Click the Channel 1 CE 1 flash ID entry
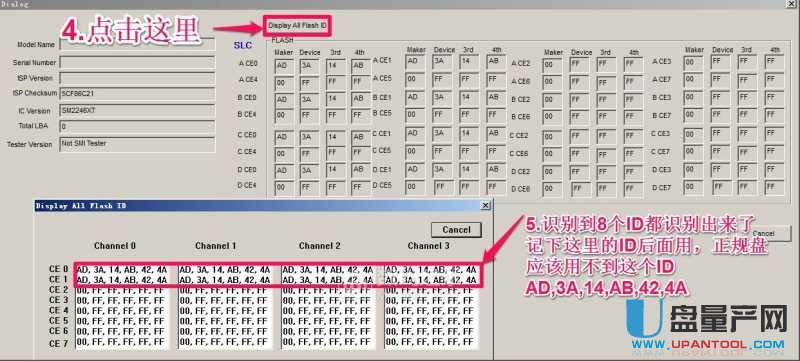 click(x=224, y=280)
